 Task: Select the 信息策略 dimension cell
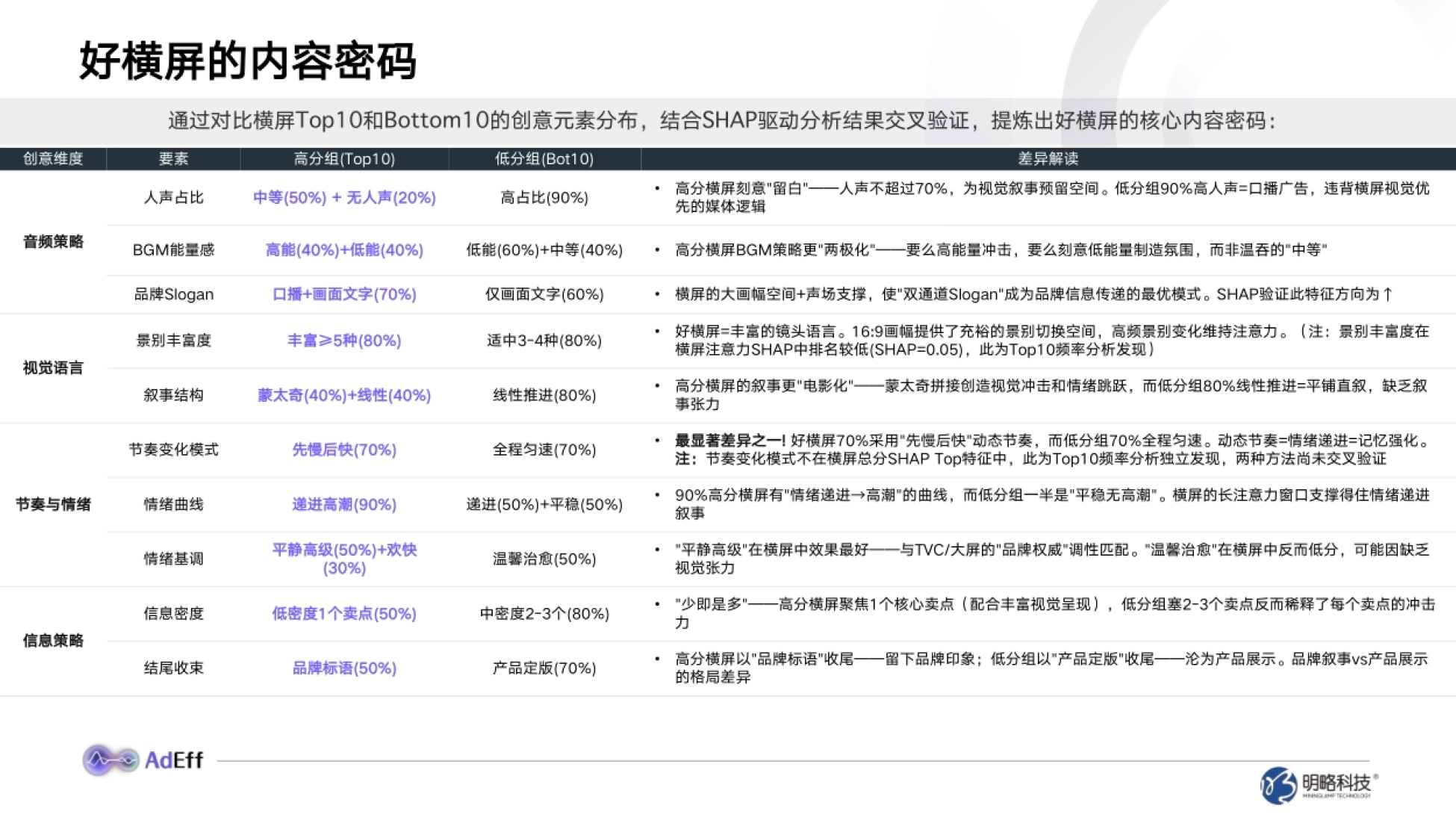point(53,640)
